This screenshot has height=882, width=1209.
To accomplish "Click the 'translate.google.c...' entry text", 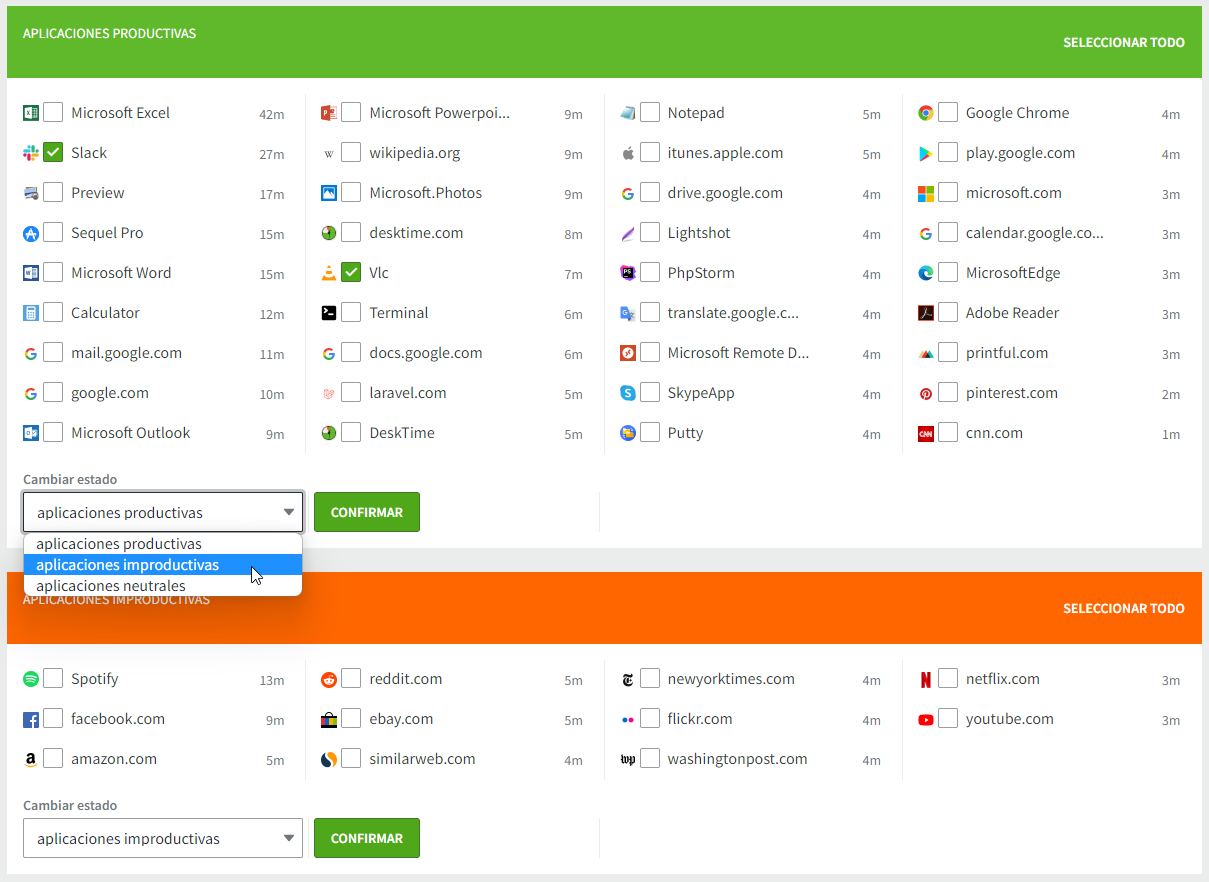I will 733,313.
